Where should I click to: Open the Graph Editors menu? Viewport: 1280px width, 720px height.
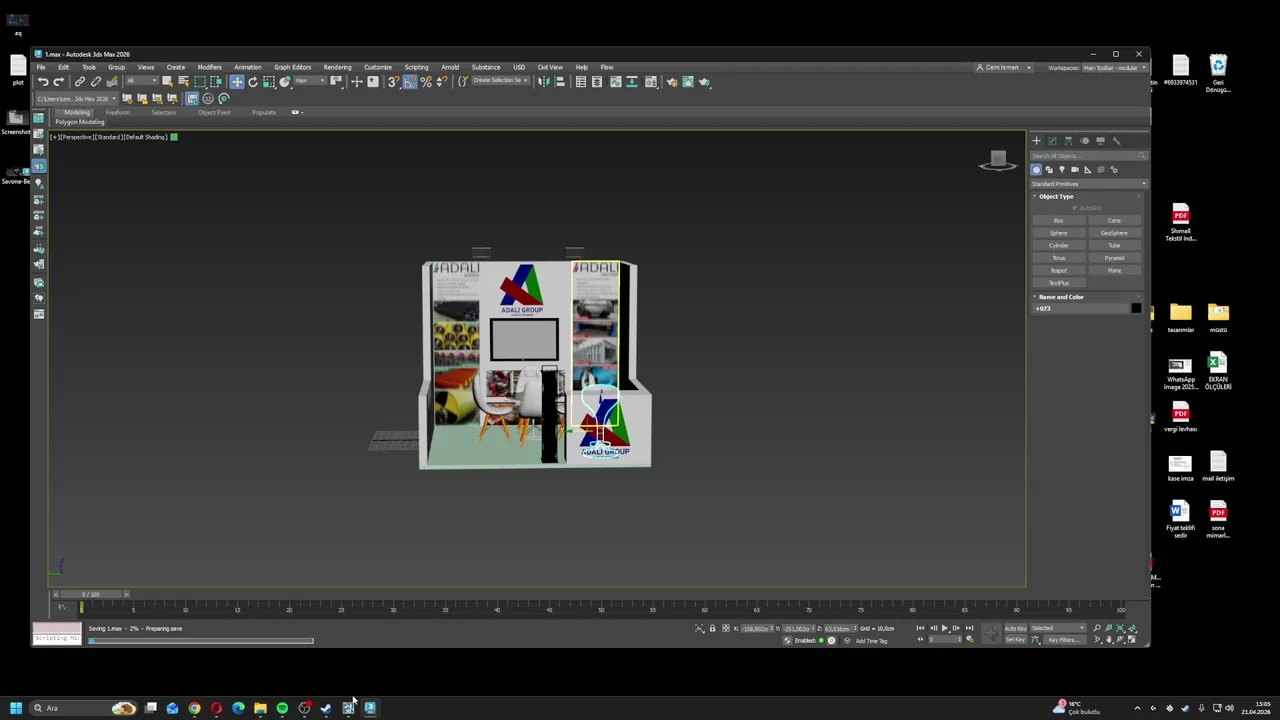[x=292, y=67]
